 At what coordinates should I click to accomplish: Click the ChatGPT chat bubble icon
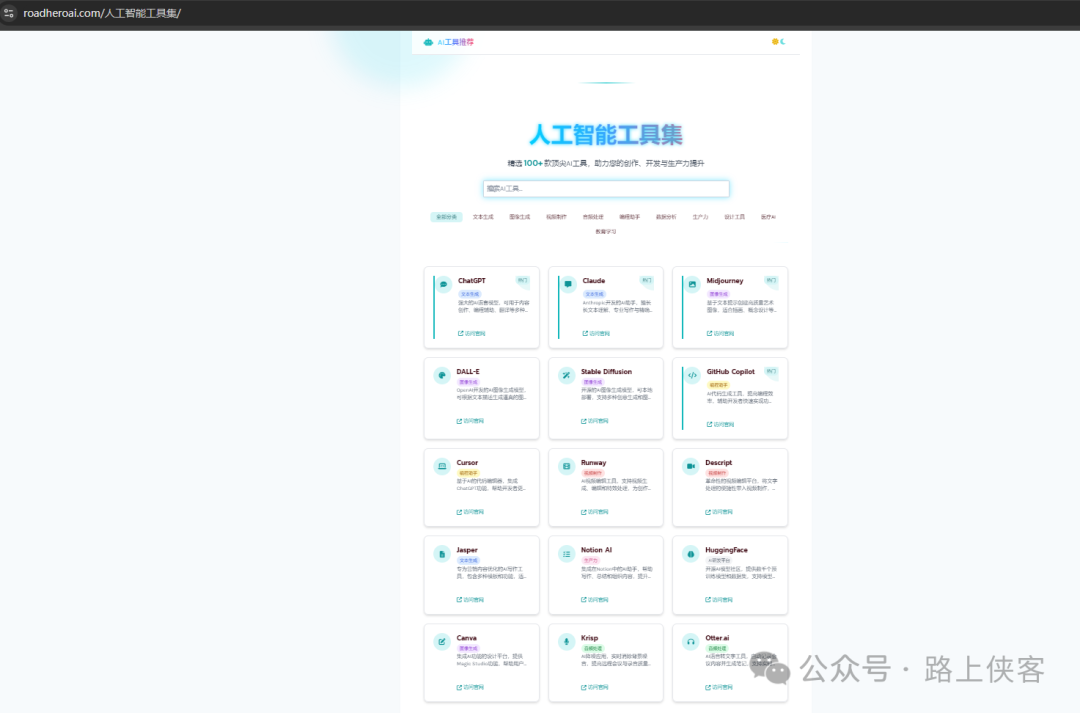point(444,284)
